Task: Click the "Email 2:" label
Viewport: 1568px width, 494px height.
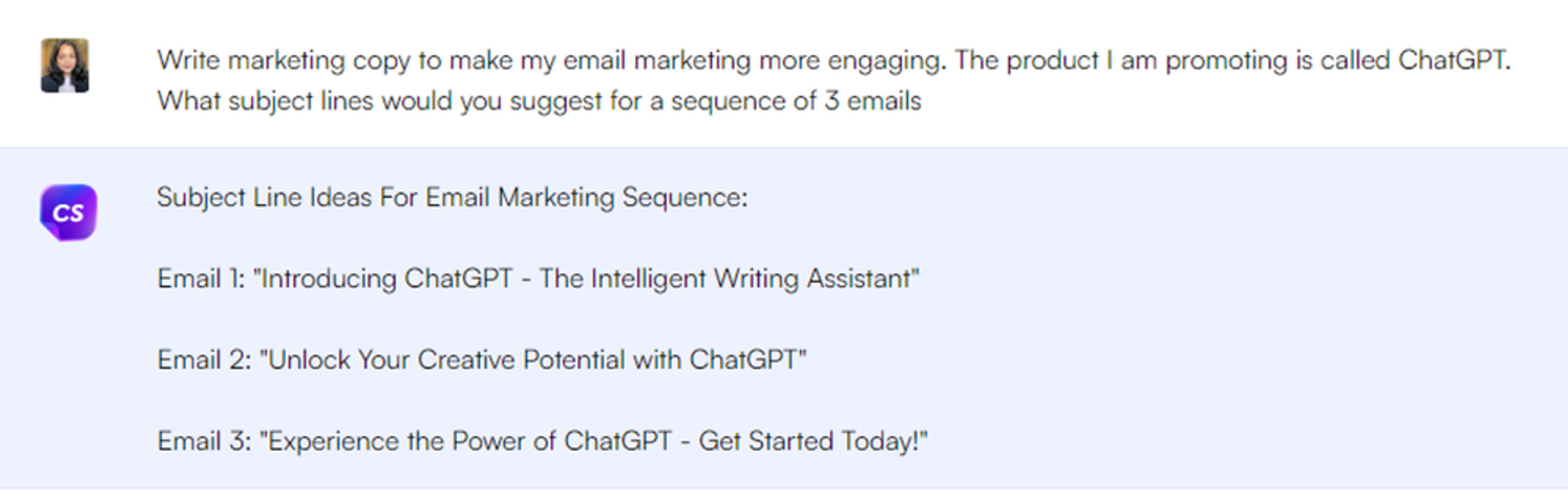Action: point(204,360)
